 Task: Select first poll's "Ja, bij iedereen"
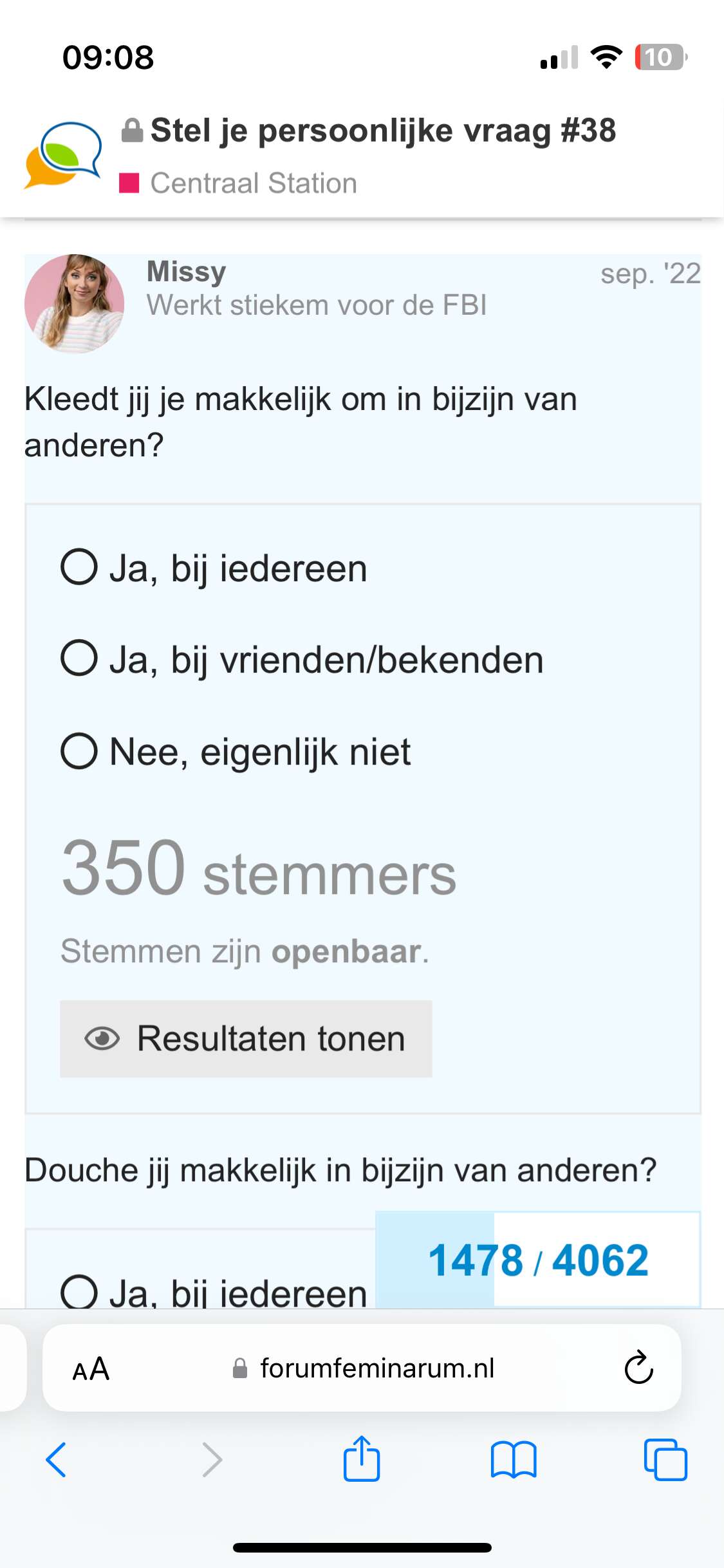pos(79,567)
